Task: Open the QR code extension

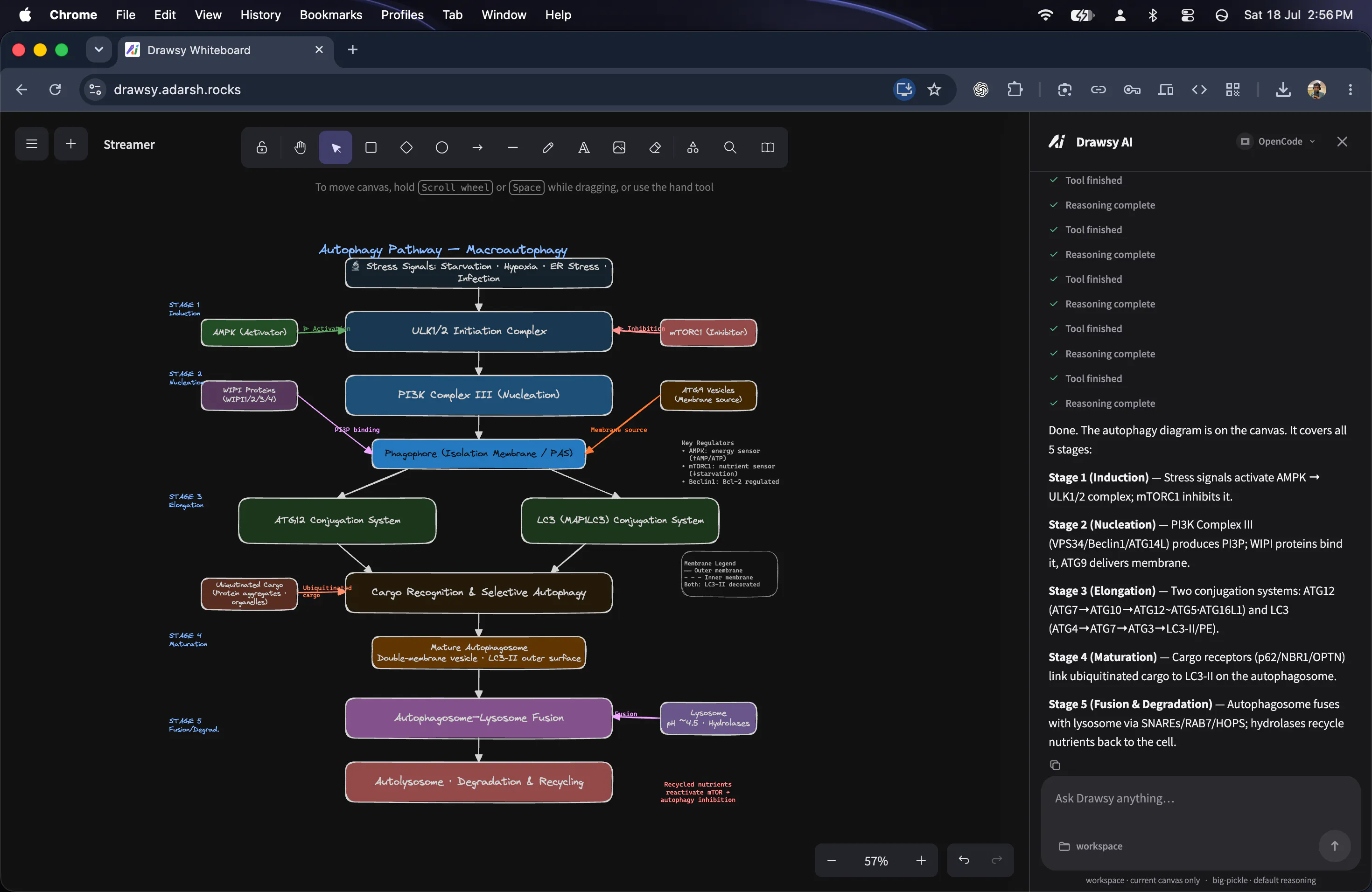Action: point(1232,89)
